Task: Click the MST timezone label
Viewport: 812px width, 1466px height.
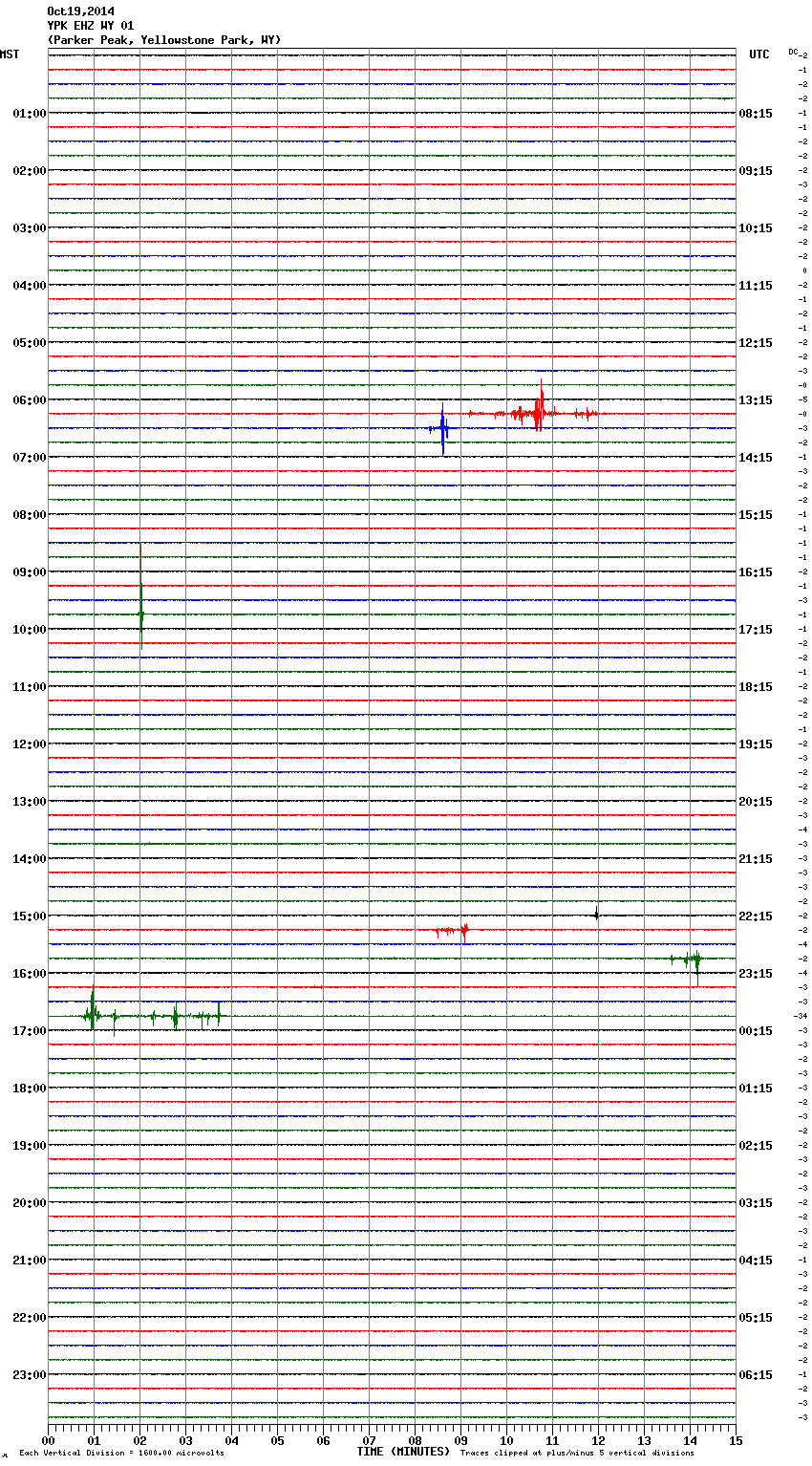Action: tap(10, 54)
